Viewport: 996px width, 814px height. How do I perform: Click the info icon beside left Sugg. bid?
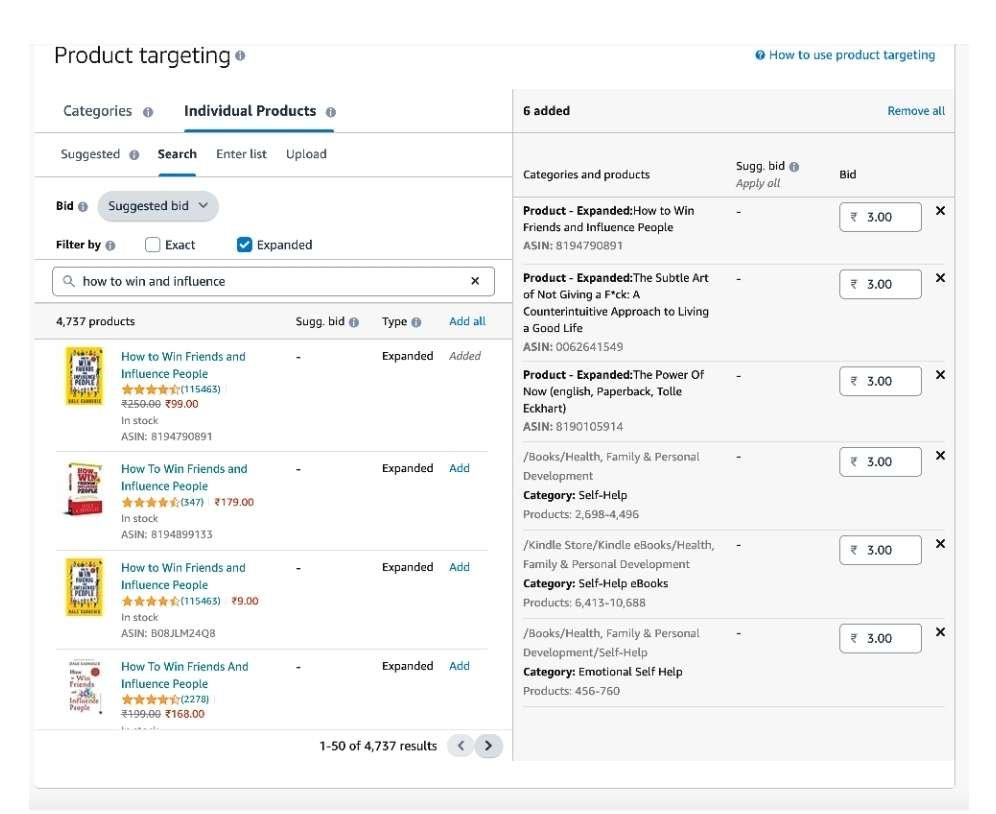(x=354, y=322)
